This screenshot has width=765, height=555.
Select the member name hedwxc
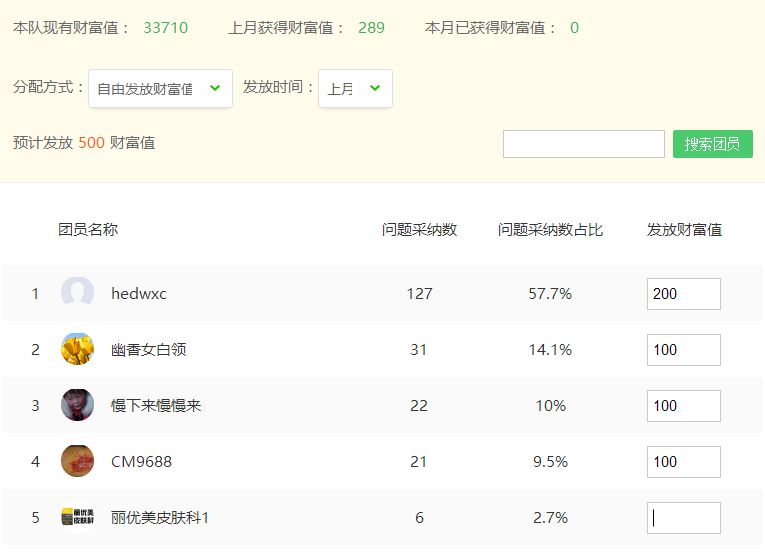coord(139,294)
